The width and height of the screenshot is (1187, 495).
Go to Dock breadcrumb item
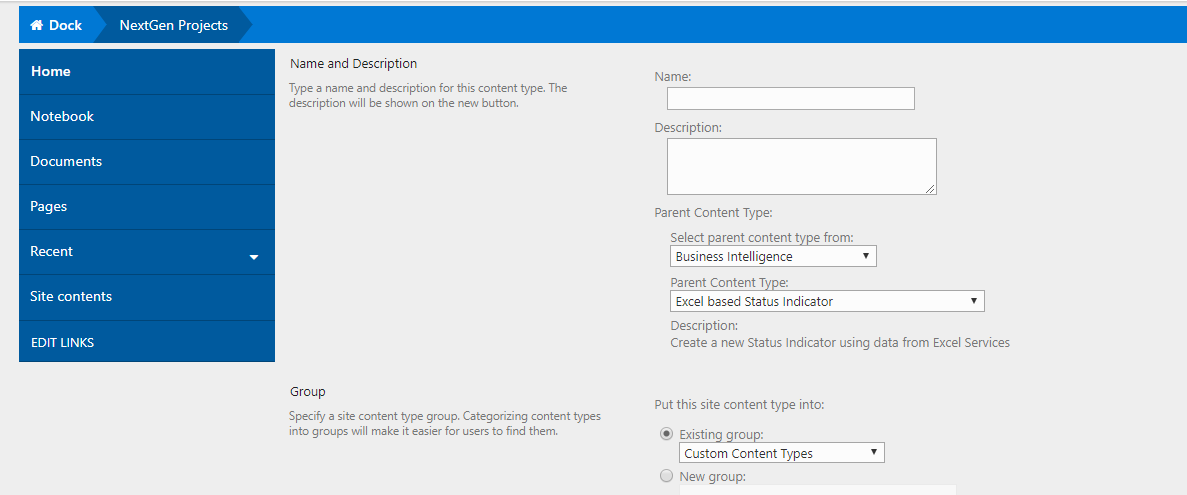coord(56,25)
